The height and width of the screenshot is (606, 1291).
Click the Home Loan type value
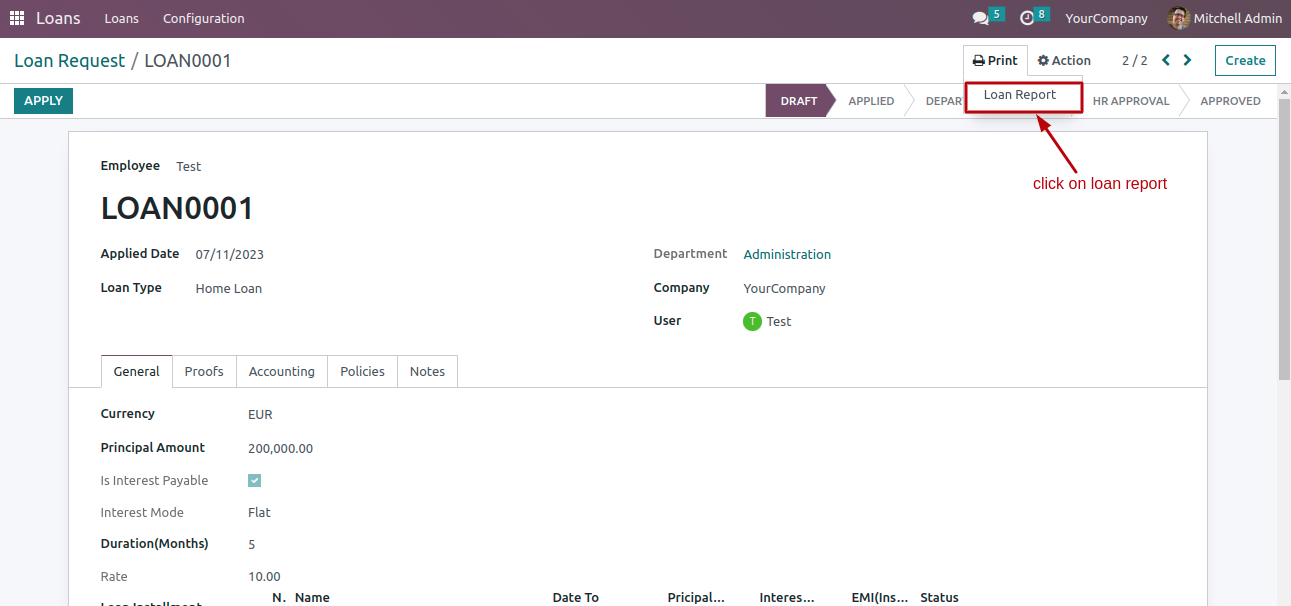coord(228,288)
